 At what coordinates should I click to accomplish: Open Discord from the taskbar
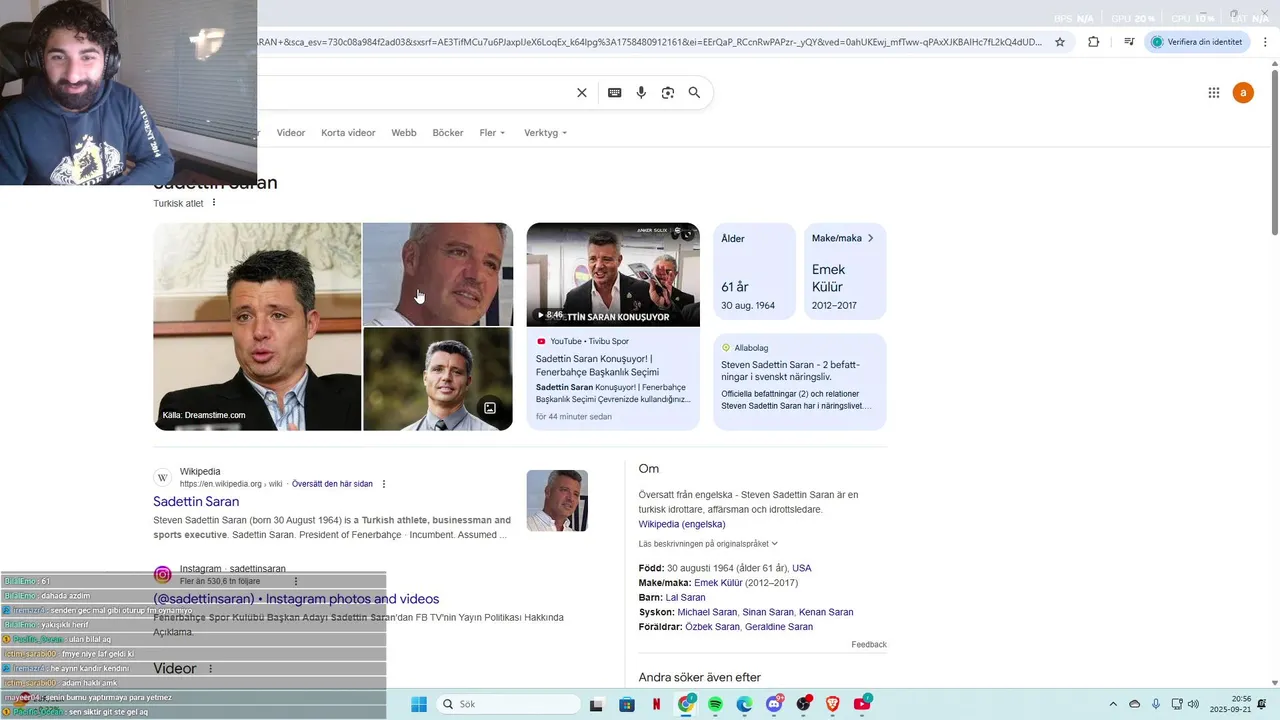774,704
